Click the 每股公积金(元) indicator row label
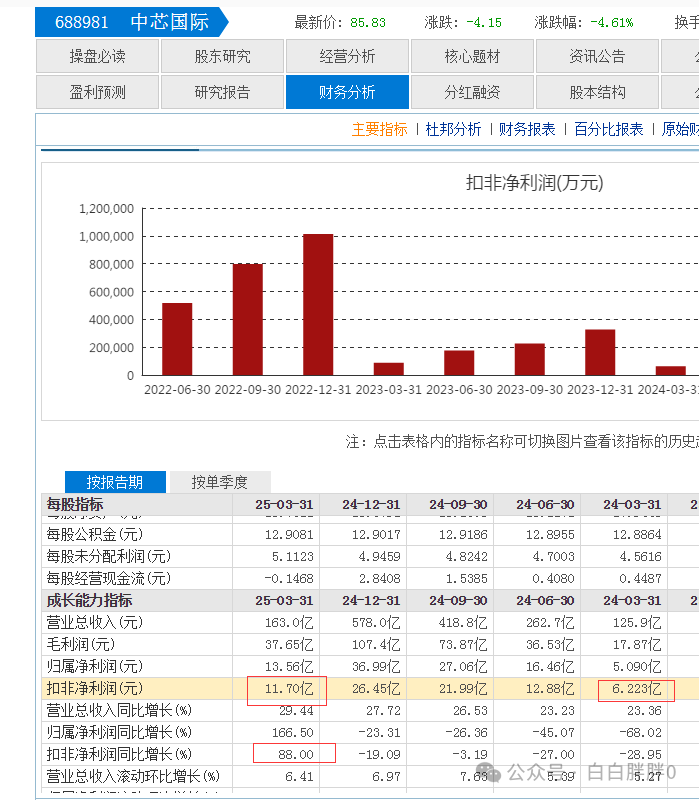Viewport: 699px width, 800px height. pos(95,535)
